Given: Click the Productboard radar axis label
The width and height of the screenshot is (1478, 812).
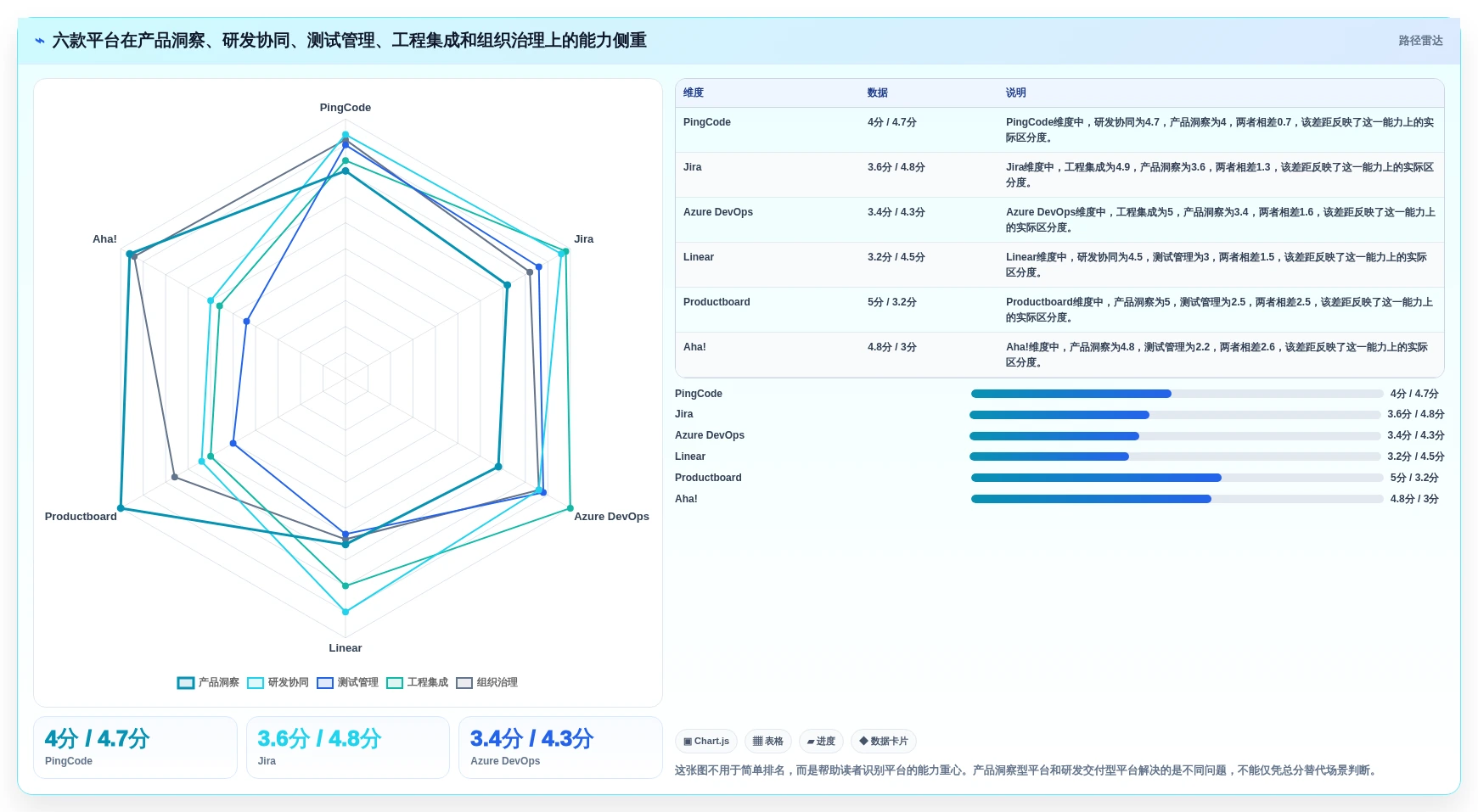Looking at the screenshot, I should [81, 517].
